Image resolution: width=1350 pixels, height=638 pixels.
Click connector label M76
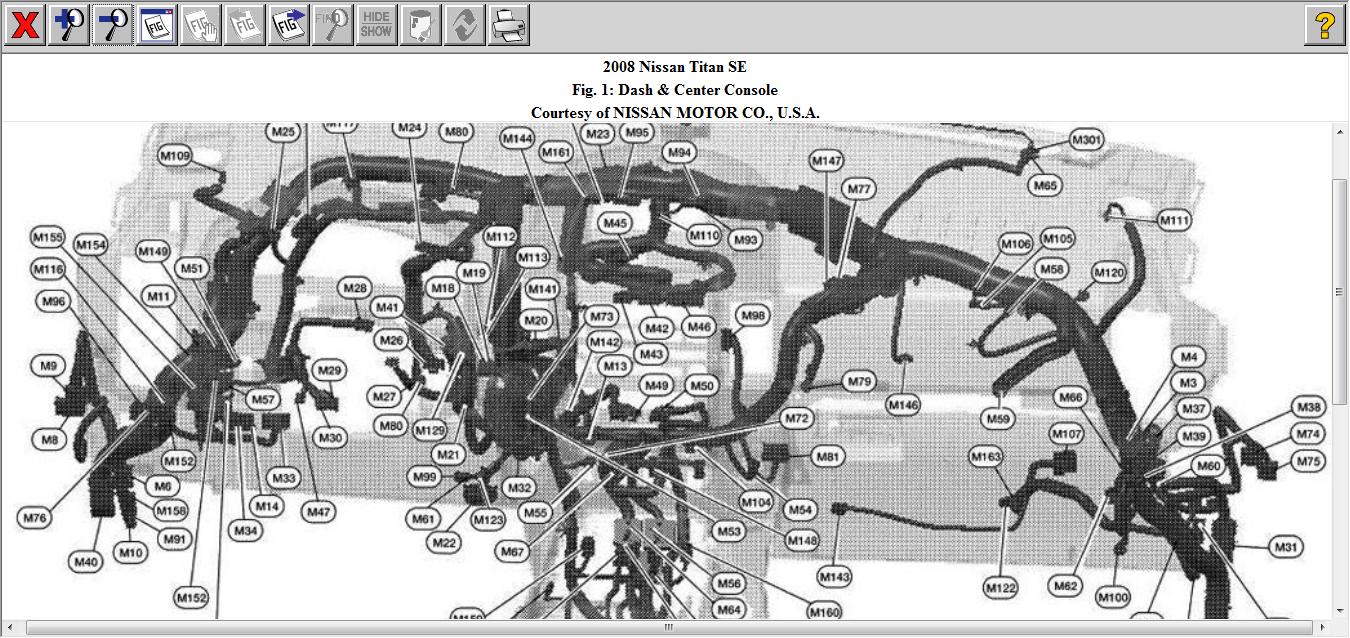pyautogui.click(x=33, y=518)
